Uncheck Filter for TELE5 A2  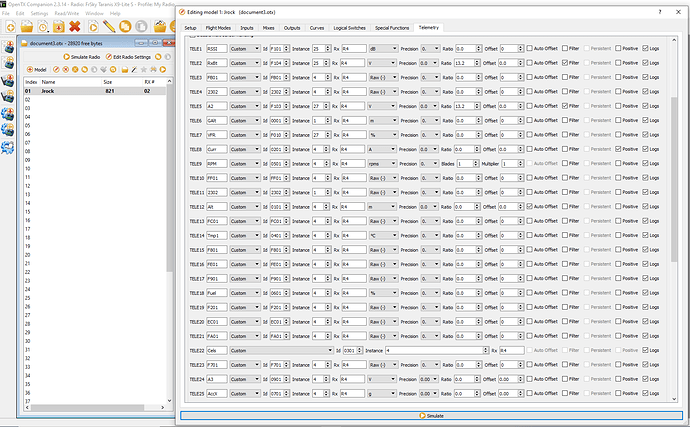pos(565,106)
